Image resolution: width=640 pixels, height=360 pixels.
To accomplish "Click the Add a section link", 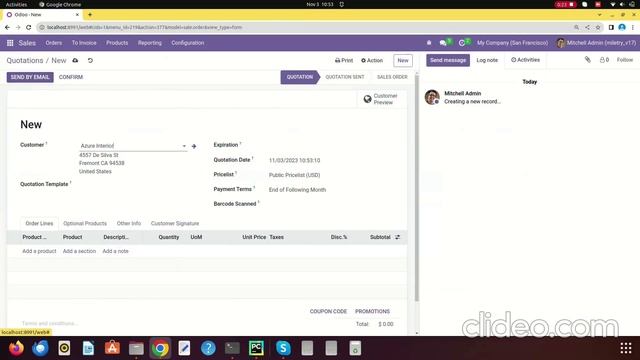I will point(79,251).
